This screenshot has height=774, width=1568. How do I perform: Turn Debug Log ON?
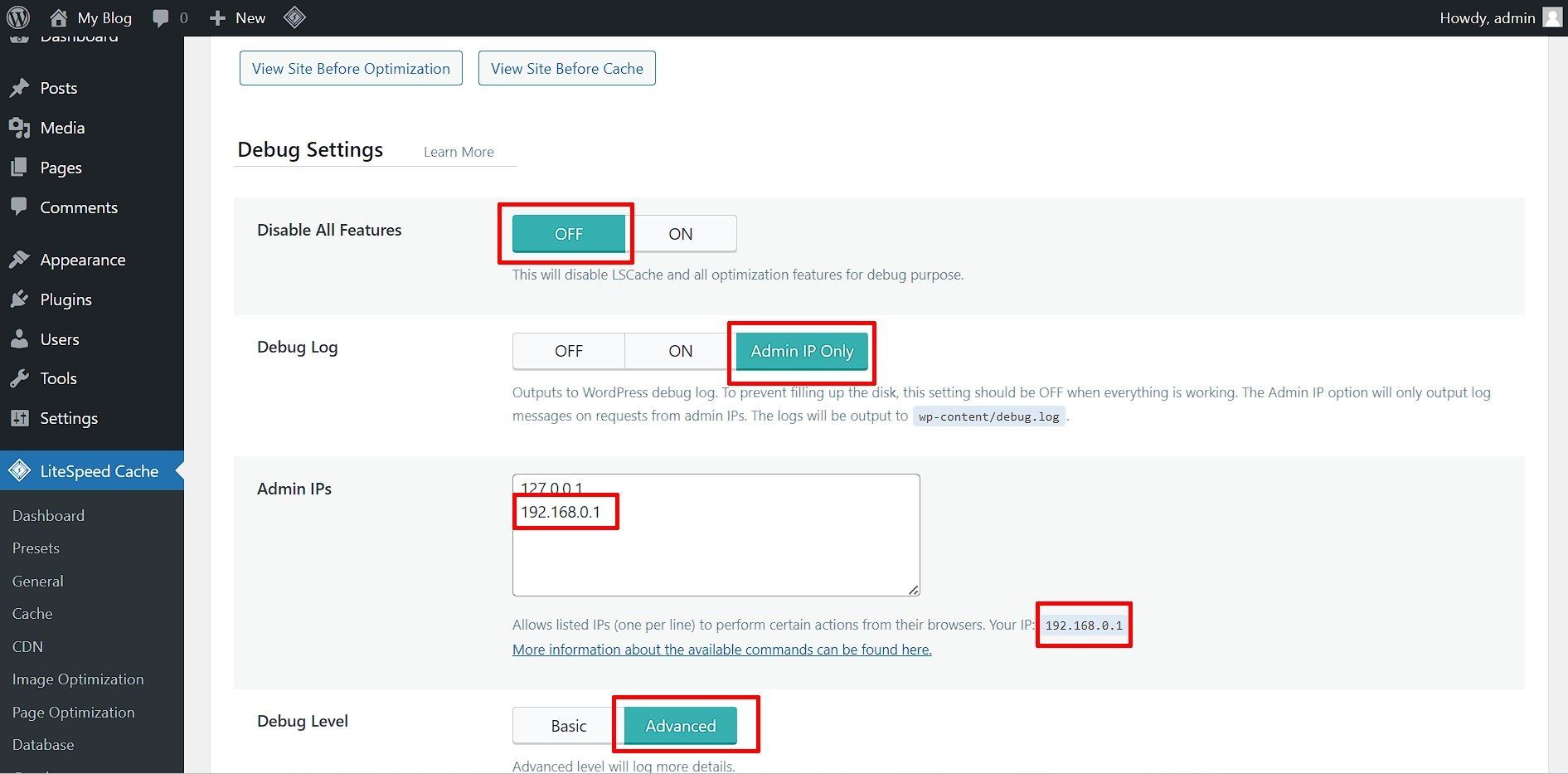(x=680, y=351)
